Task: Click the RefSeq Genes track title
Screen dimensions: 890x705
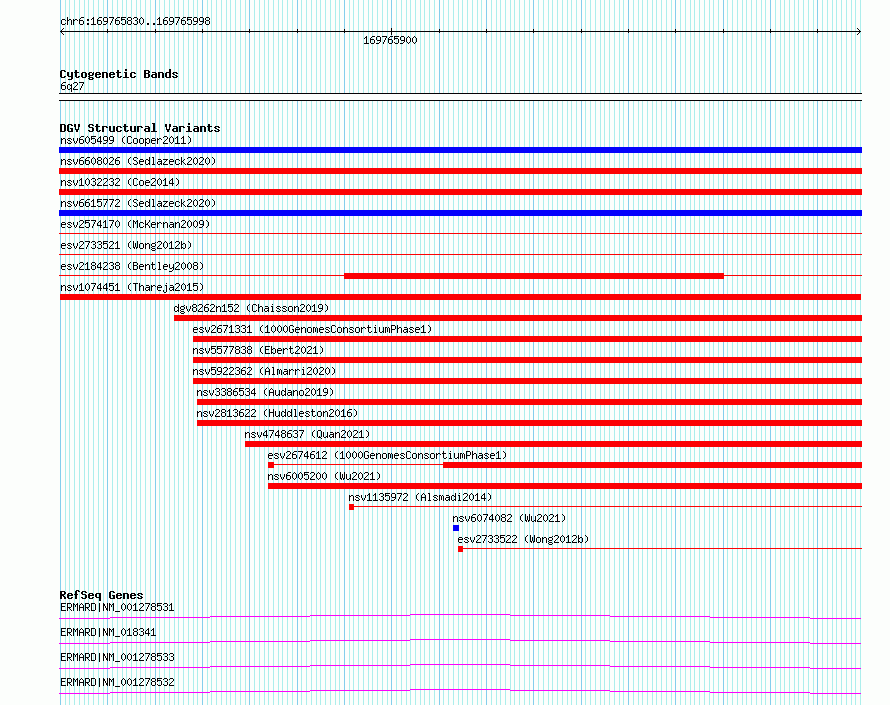Action: [x=101, y=595]
